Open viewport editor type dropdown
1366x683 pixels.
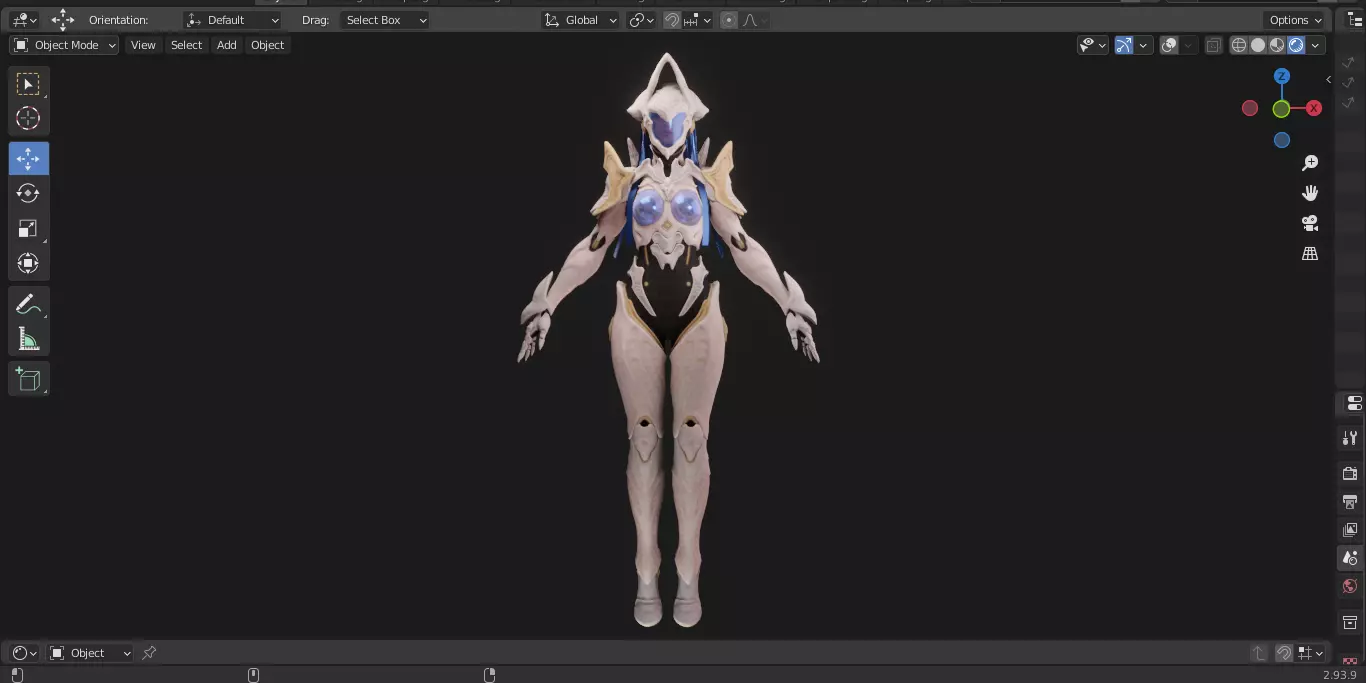(24, 20)
